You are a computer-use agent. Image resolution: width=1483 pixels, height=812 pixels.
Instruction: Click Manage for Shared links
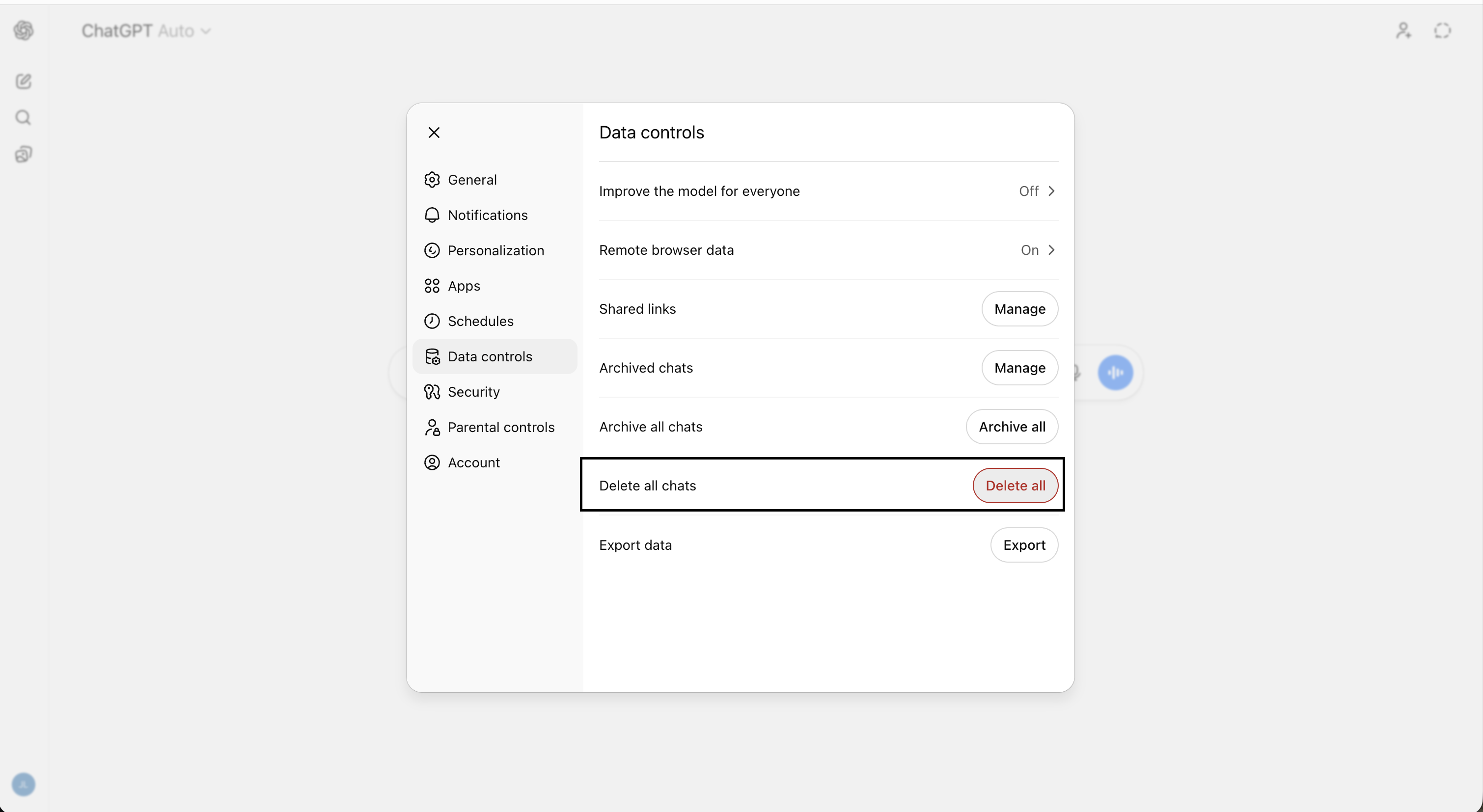click(1019, 309)
